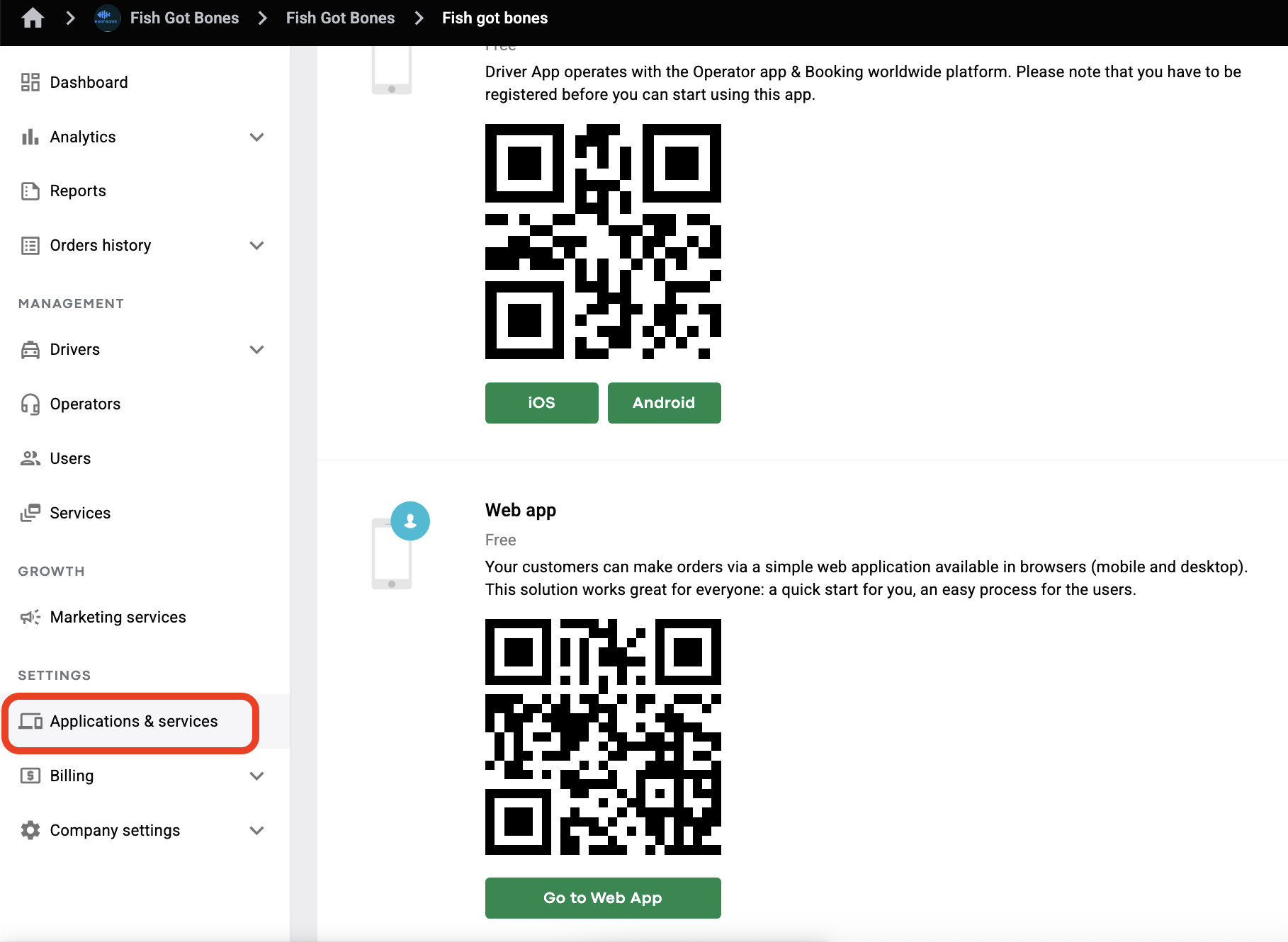Click the Reports document icon
This screenshot has width=1288, height=942.
tap(30, 191)
